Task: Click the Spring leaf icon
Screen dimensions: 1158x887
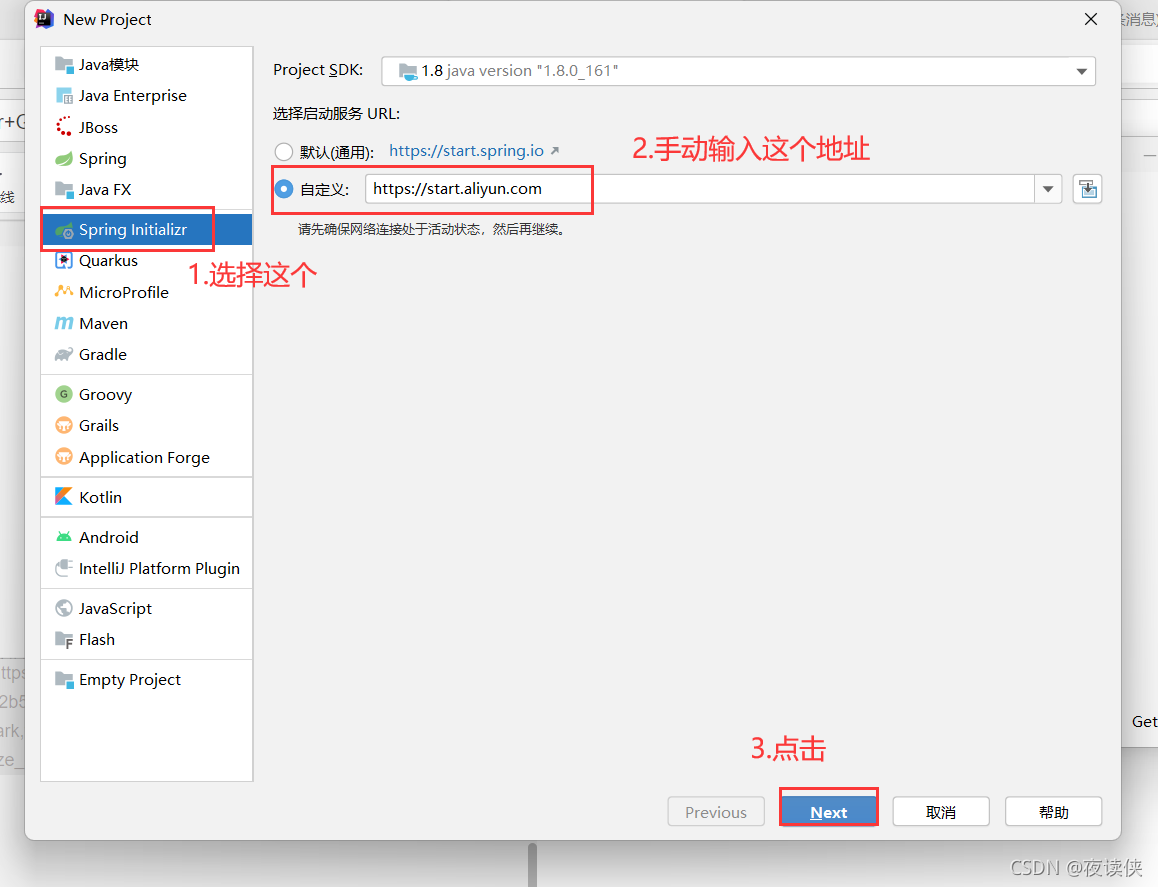Action: point(64,159)
